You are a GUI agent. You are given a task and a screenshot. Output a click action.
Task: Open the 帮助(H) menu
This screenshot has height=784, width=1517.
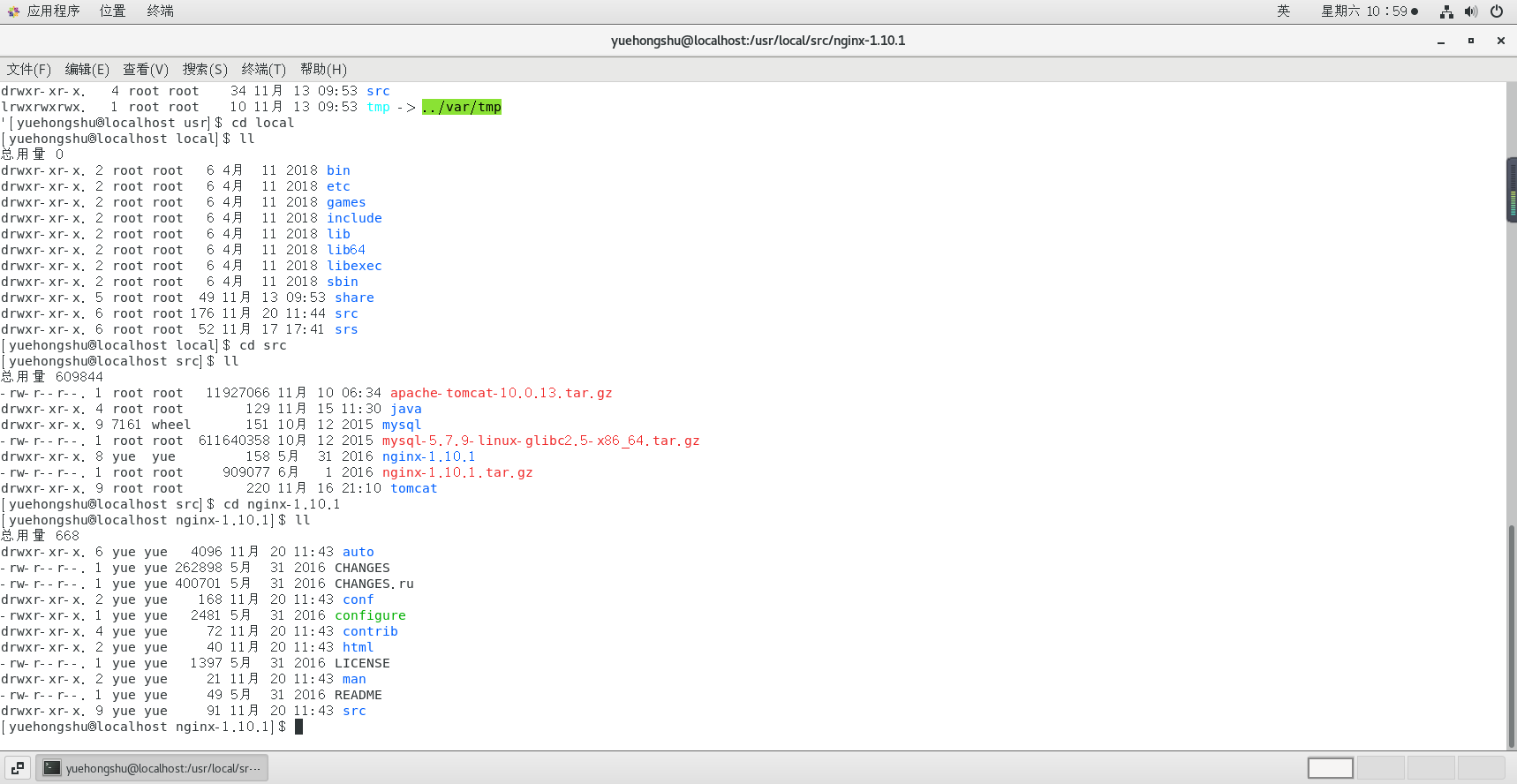coord(323,69)
